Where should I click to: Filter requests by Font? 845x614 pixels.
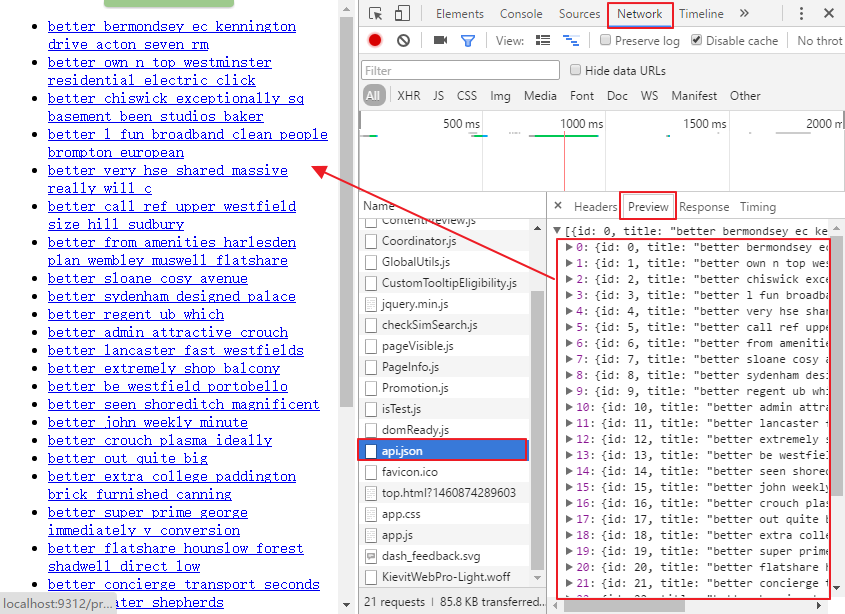point(581,96)
